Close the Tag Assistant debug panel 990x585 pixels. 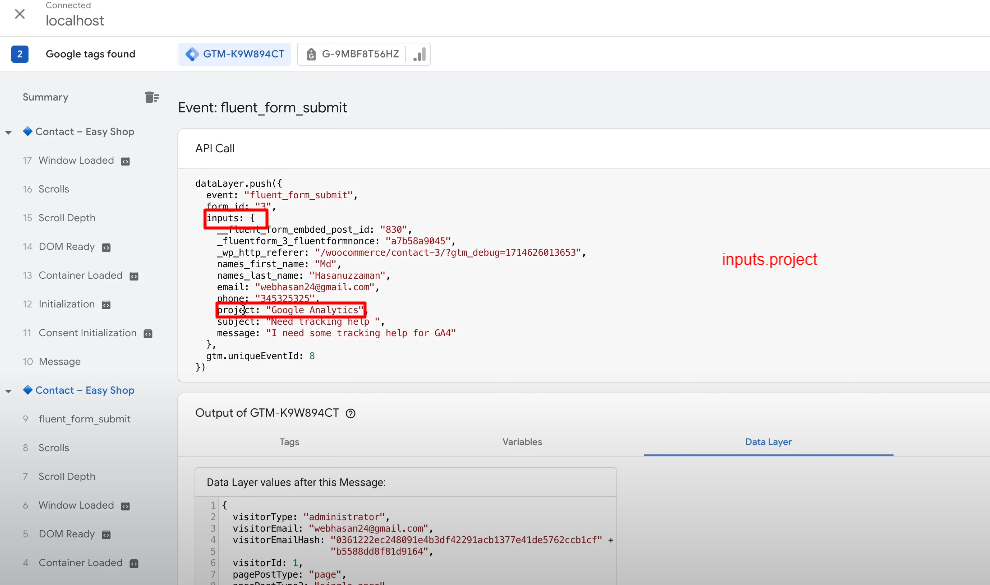pyautogui.click(x=20, y=14)
